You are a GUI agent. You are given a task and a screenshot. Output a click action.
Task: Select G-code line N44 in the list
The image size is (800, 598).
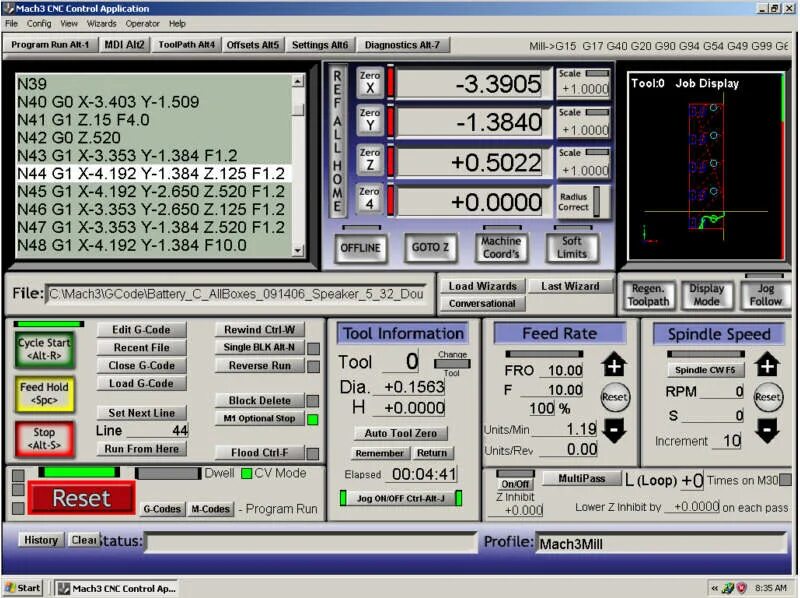click(153, 173)
